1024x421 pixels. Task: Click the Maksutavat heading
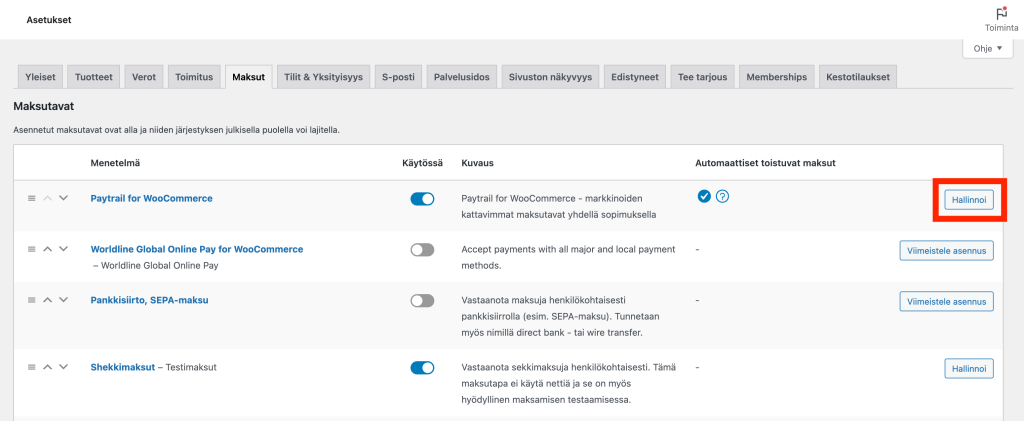tap(45, 105)
